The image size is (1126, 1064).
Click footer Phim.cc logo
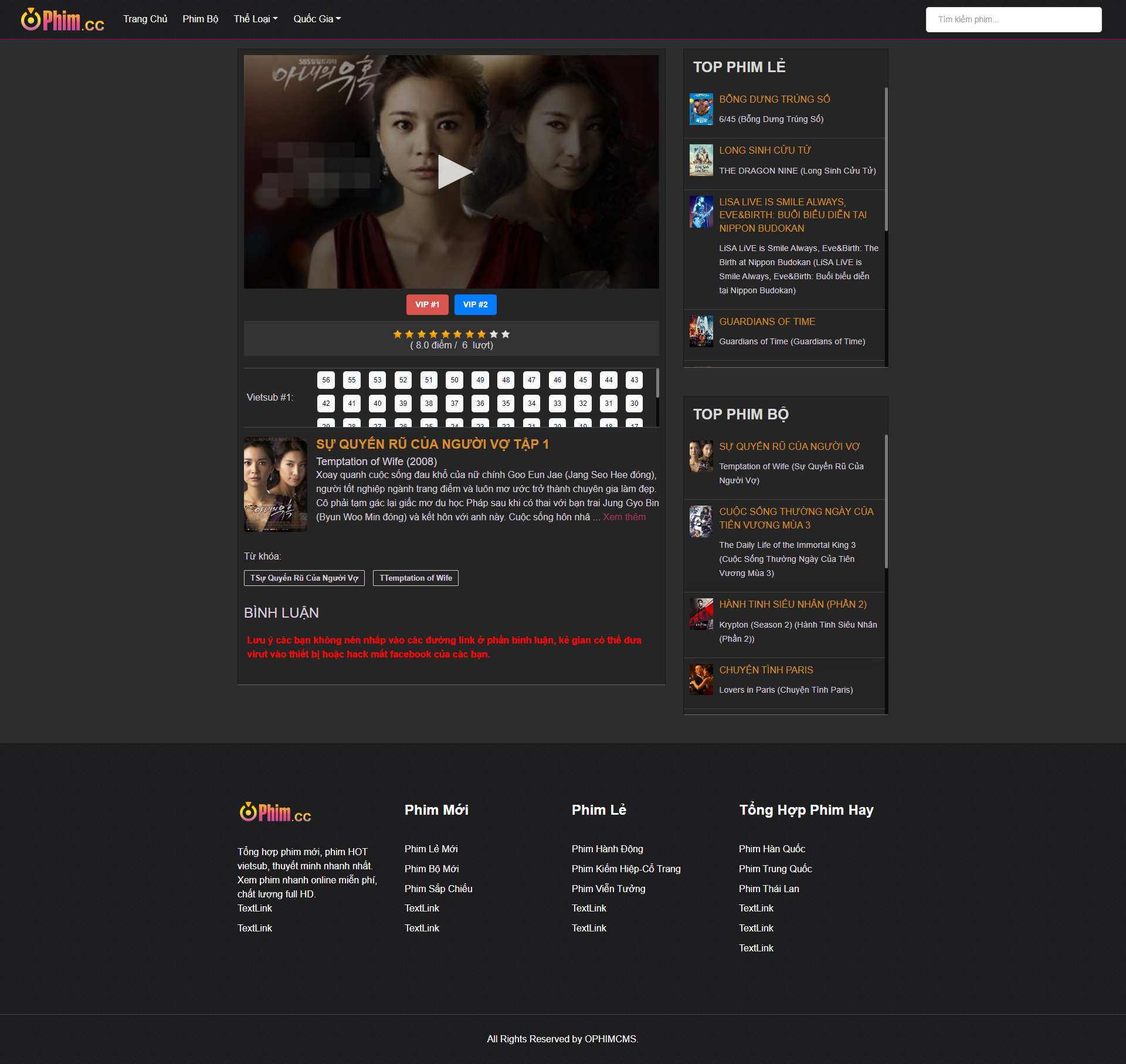coord(275,812)
